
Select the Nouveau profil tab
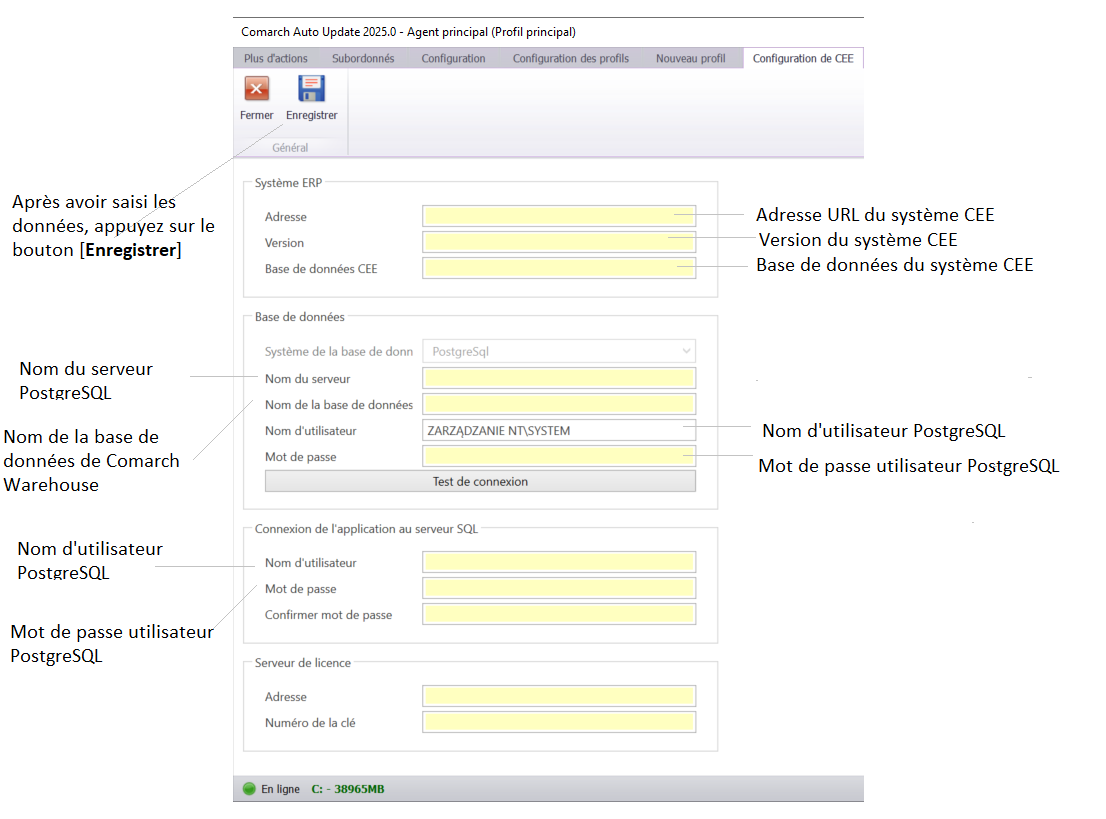point(691,59)
